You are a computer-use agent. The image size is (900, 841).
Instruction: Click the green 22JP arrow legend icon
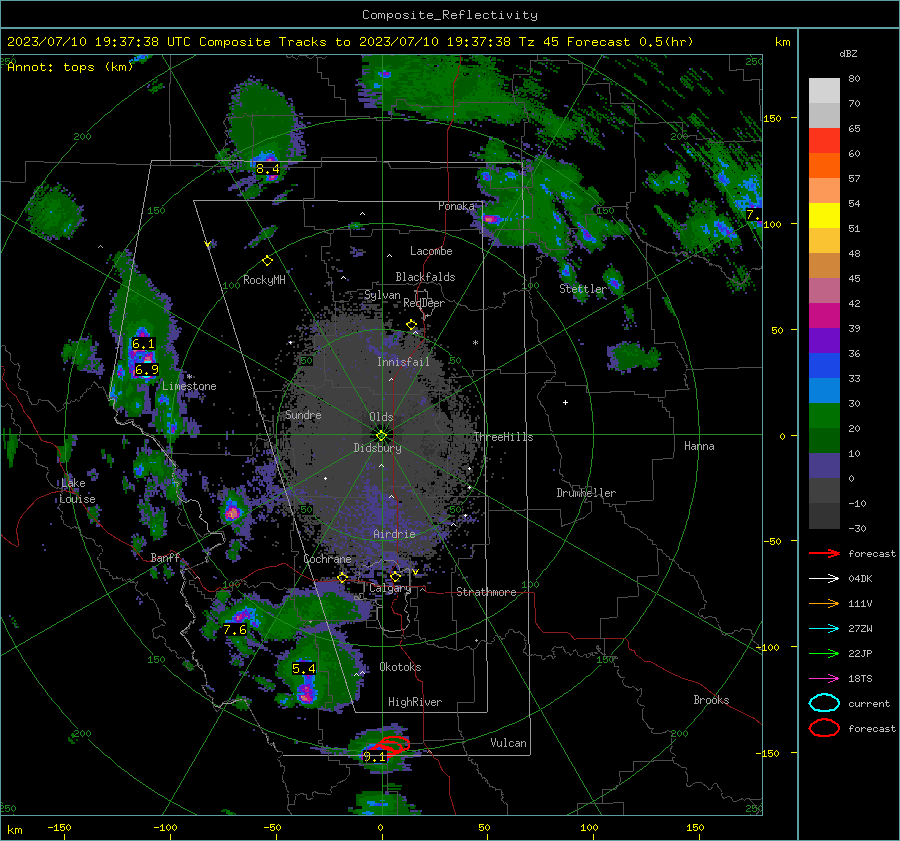coord(824,653)
